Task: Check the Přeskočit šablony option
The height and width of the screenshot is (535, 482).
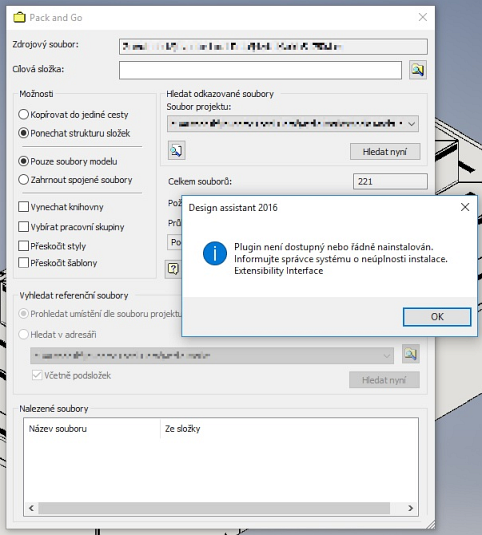Action: pyautogui.click(x=23, y=262)
